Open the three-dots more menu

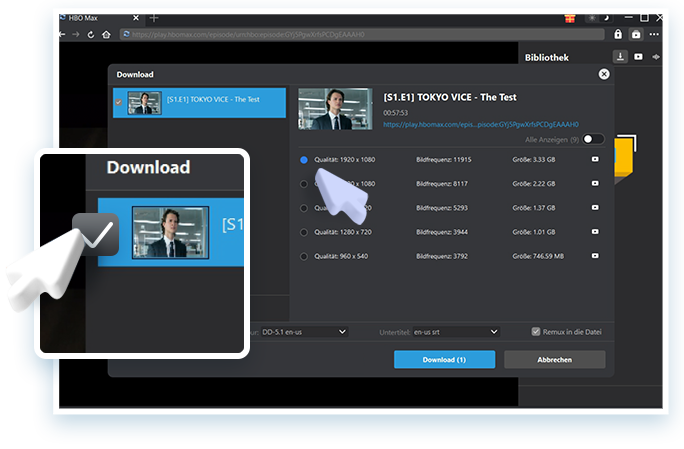(x=654, y=34)
